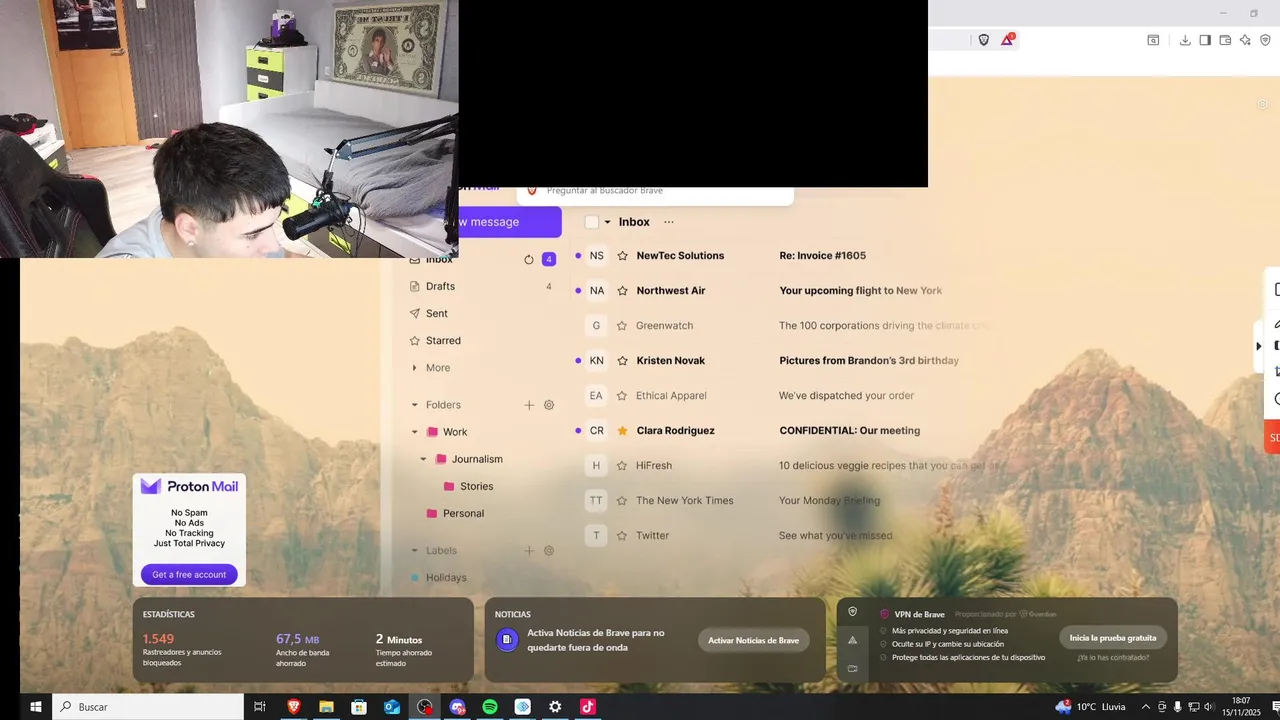Open email We've dispatched your order
1280x720 pixels.
(x=846, y=395)
